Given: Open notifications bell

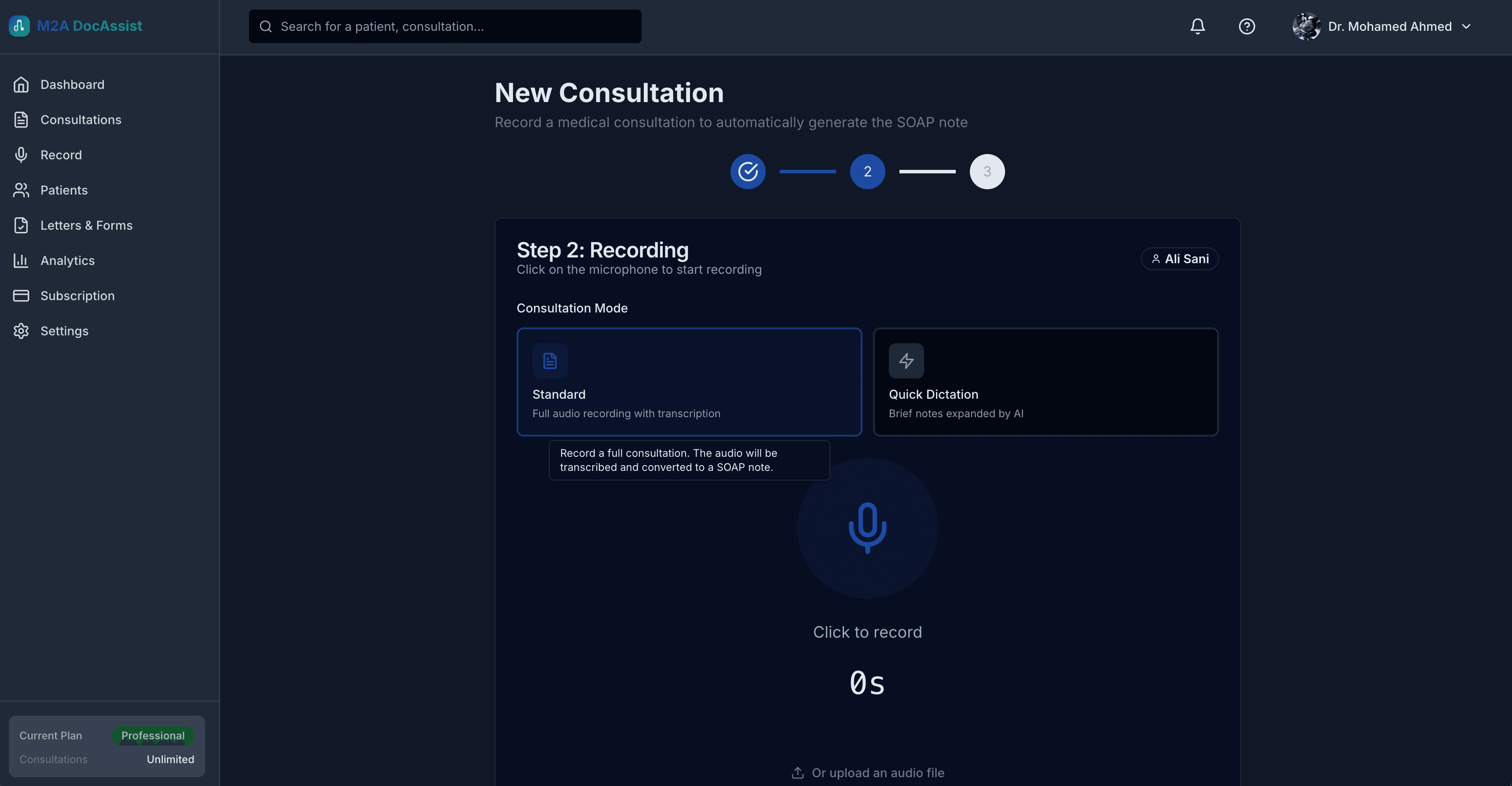Looking at the screenshot, I should [x=1197, y=26].
